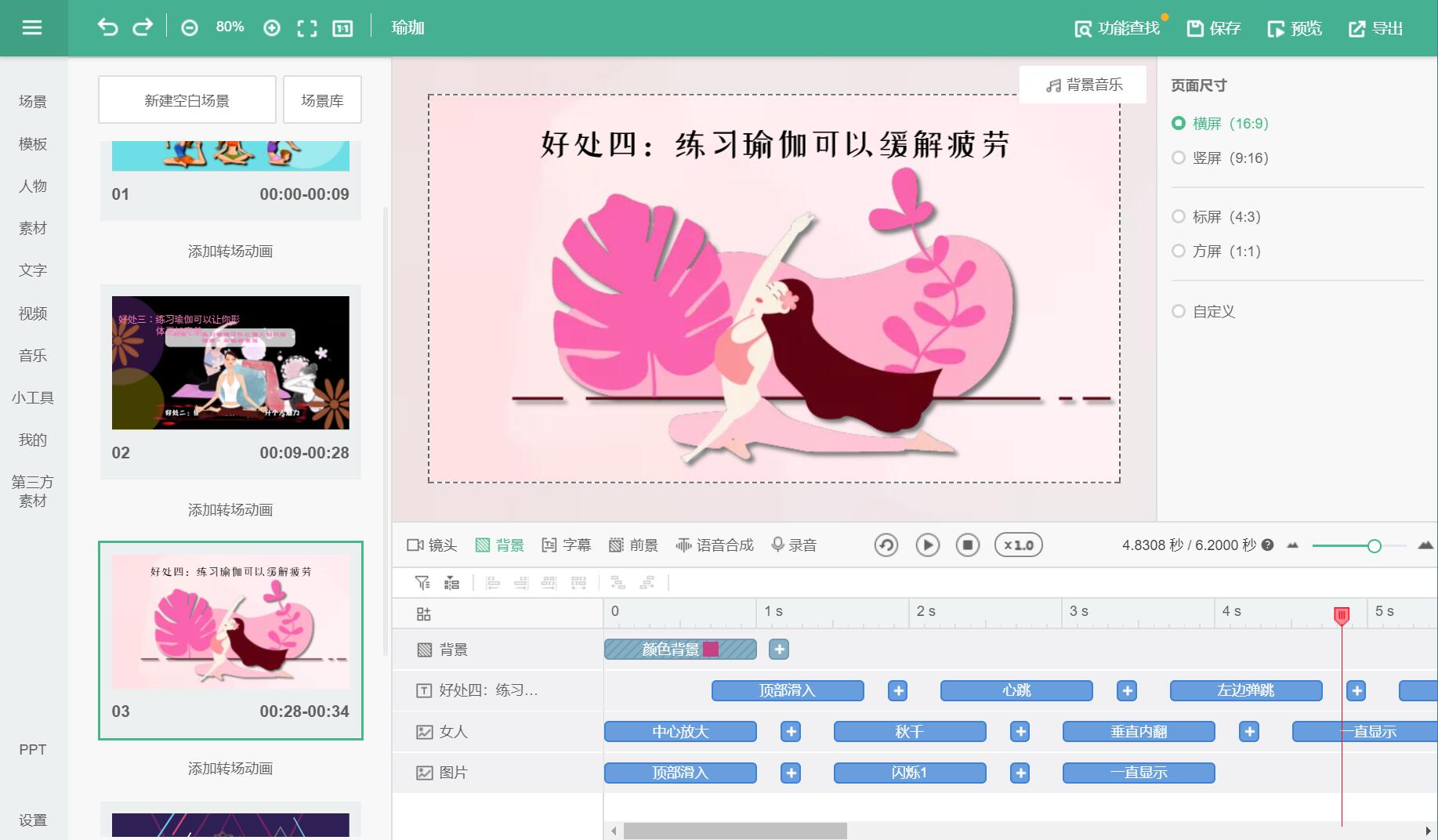This screenshot has height=840, width=1438.
Task: Select scene 03 thumbnail
Action: pyautogui.click(x=230, y=622)
